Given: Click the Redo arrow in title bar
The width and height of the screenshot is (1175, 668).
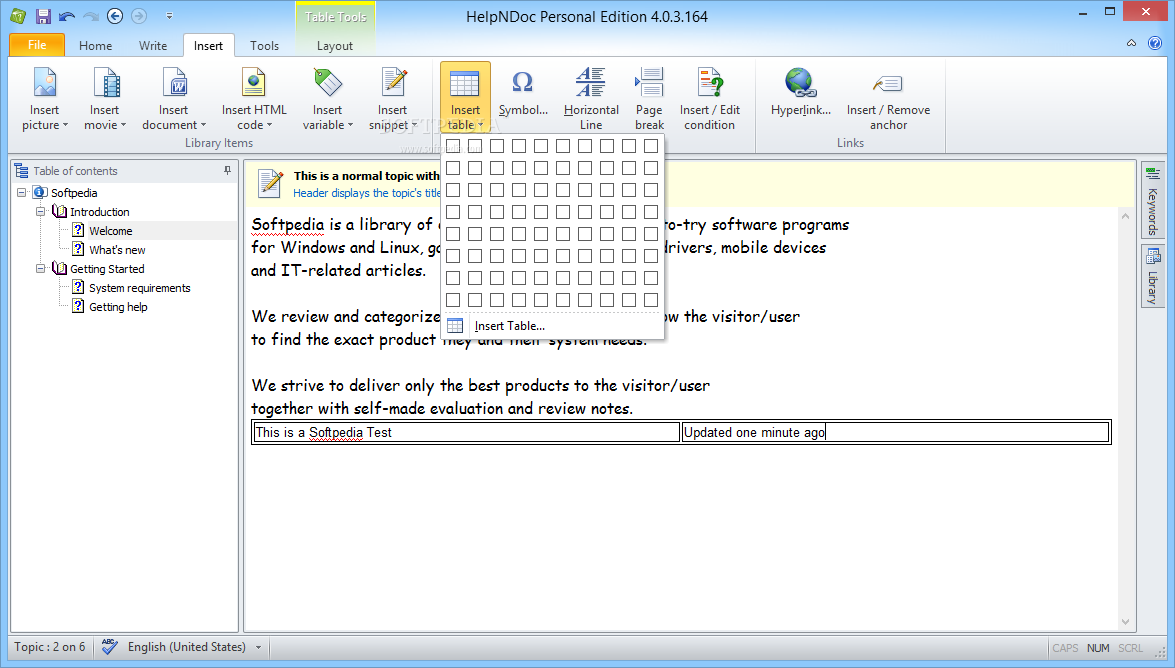Looking at the screenshot, I should (91, 16).
